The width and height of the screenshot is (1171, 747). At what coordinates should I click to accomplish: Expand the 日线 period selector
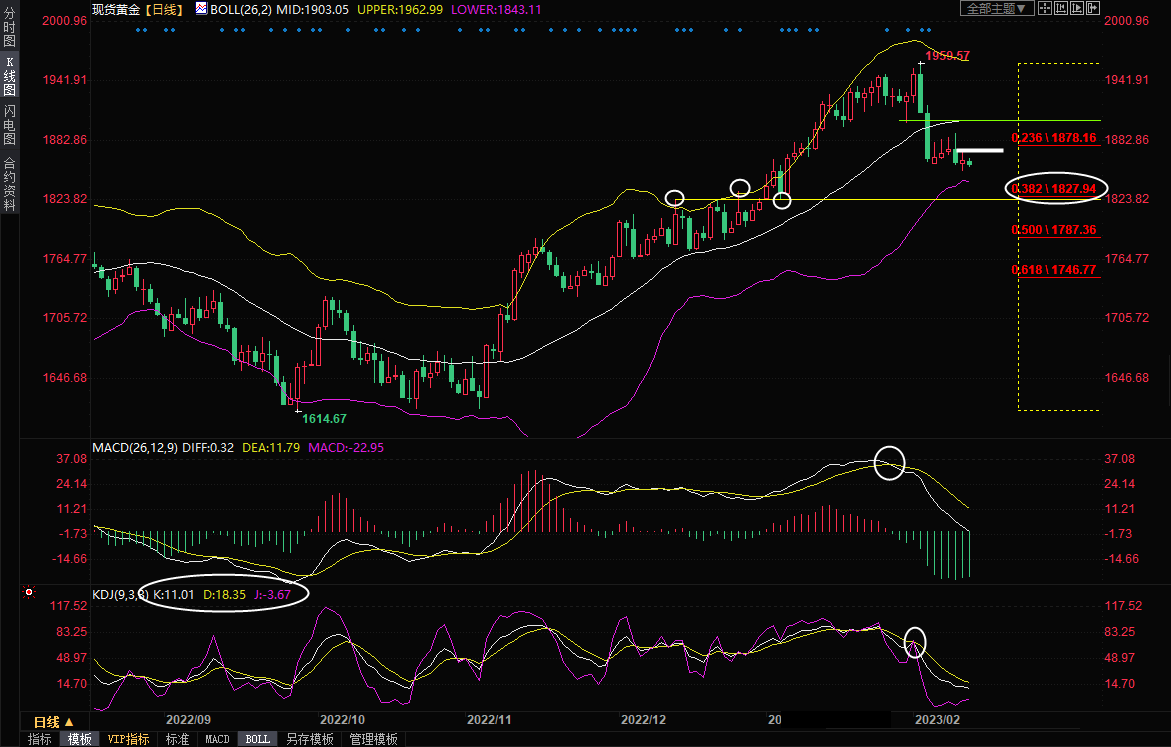(53, 722)
